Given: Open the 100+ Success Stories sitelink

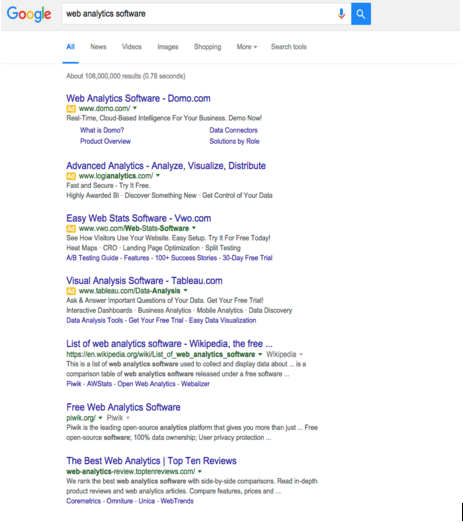Looking at the screenshot, I should point(186,258).
